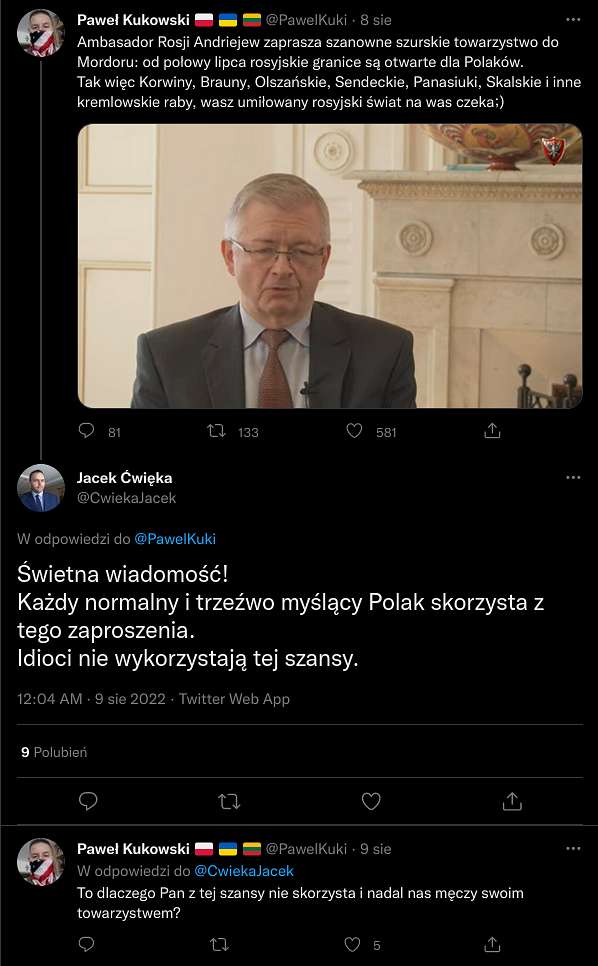
Task: Retweet the top tweet showing 133 retweets
Action: tap(216, 431)
